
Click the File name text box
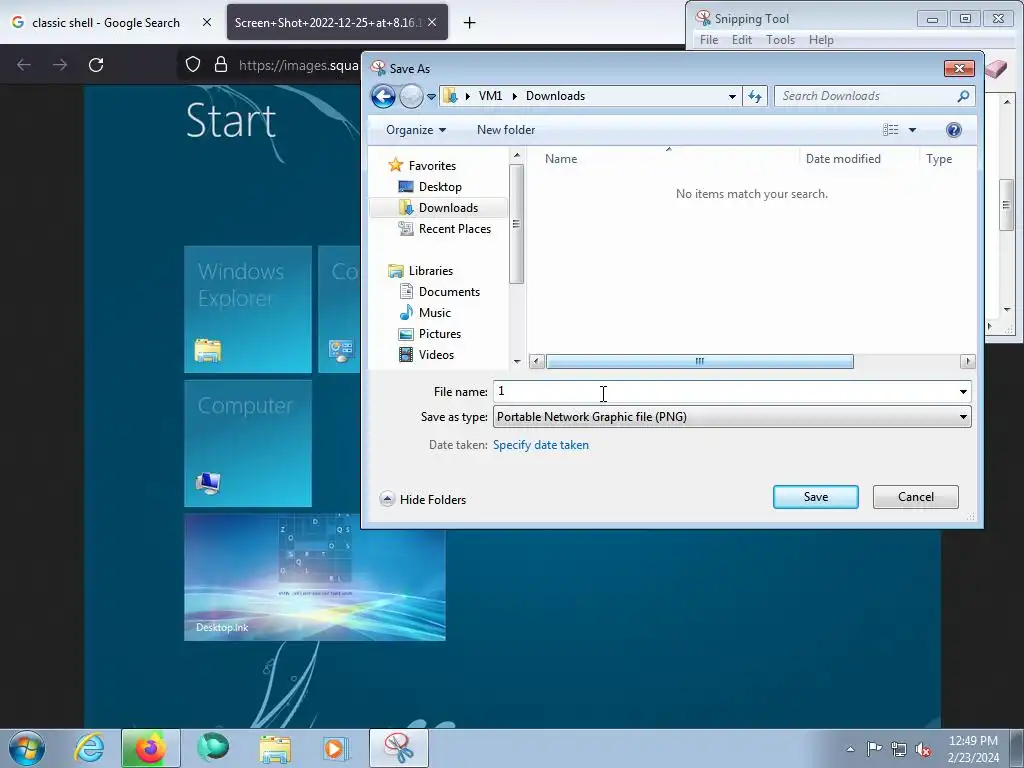(724, 391)
